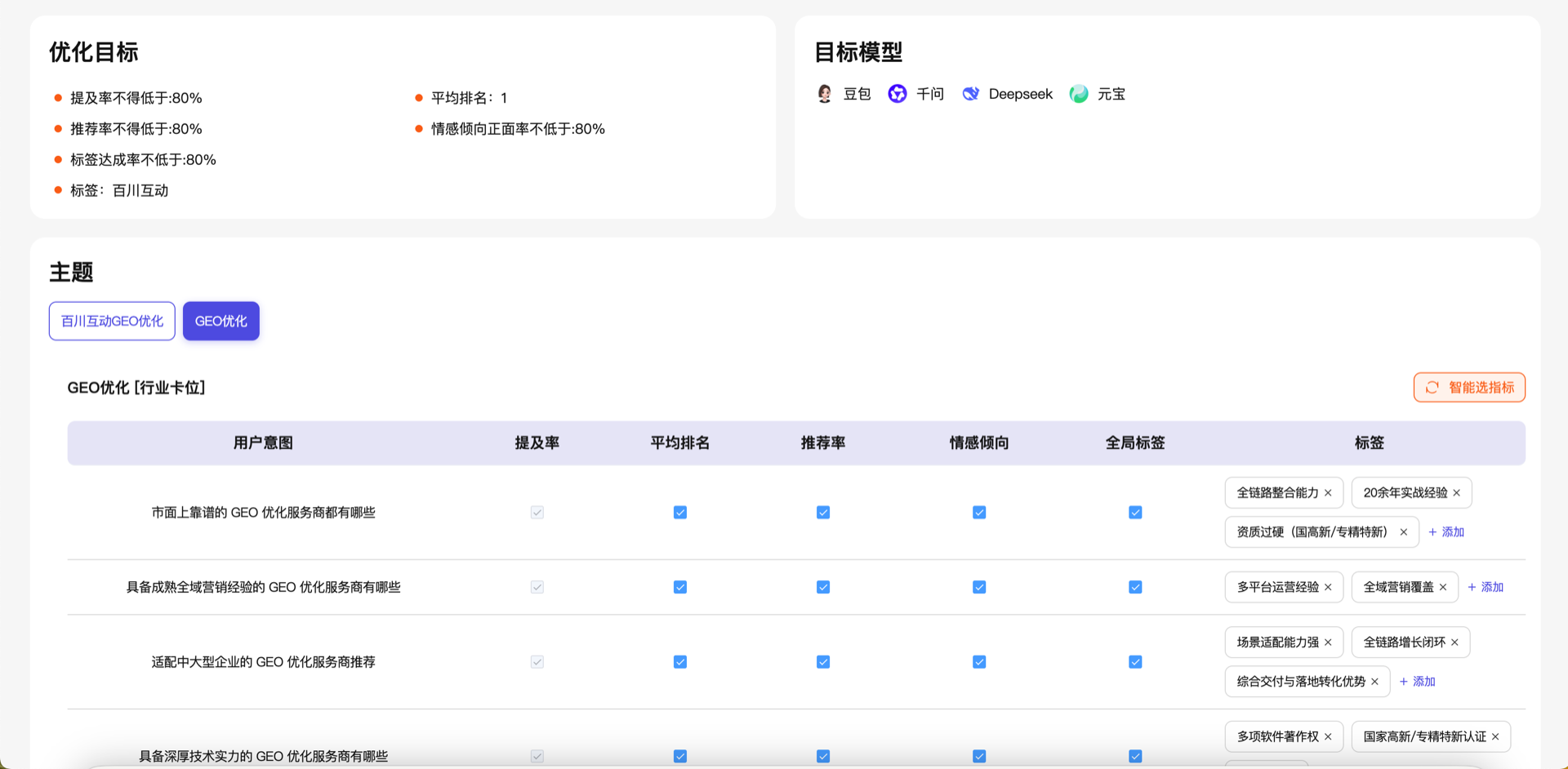
Task: Click the 豆包 model avatar icon
Action: pos(825,94)
